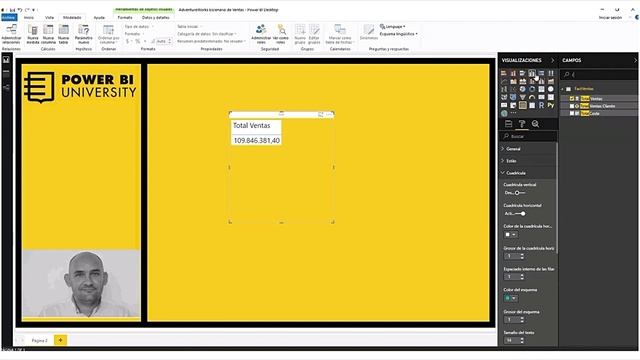Collapse the Visualizaciones pane
Screen dimensions: 640x360
pos(552,60)
